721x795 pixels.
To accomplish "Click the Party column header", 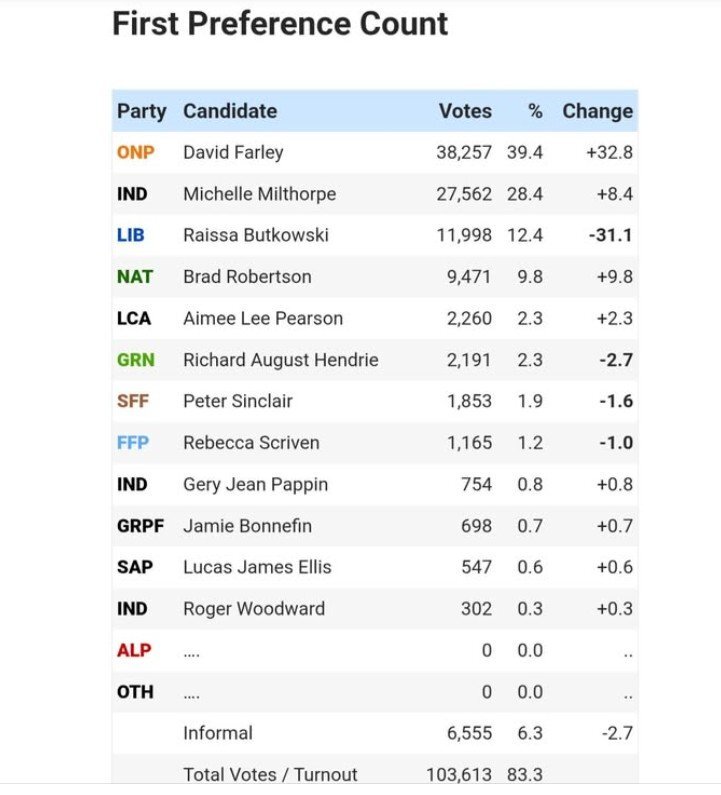I will coord(142,112).
